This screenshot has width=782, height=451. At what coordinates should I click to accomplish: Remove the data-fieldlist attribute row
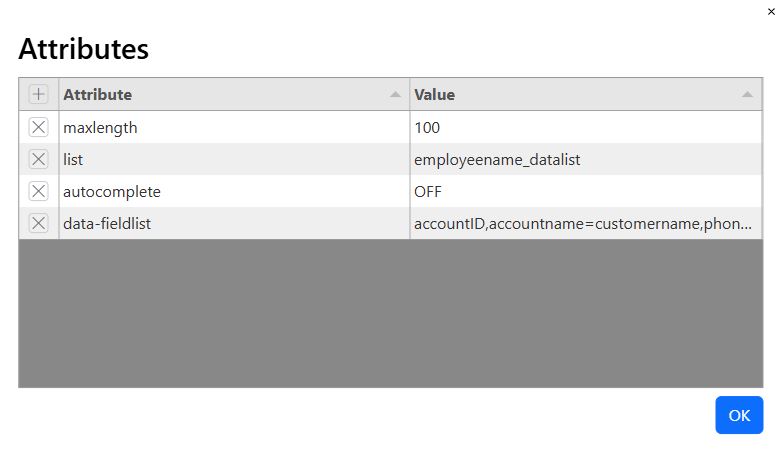click(x=39, y=223)
